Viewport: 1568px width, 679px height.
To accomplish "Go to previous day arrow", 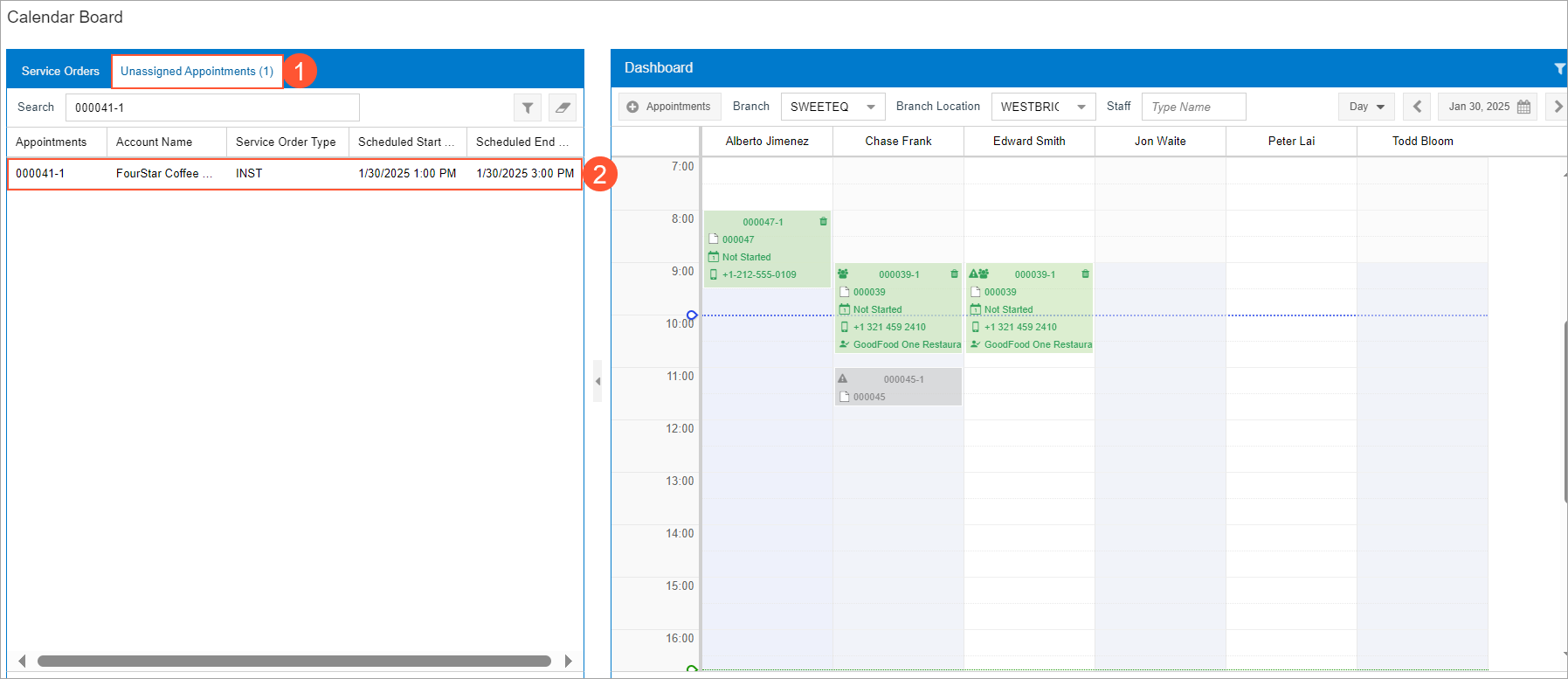I will pos(1417,107).
